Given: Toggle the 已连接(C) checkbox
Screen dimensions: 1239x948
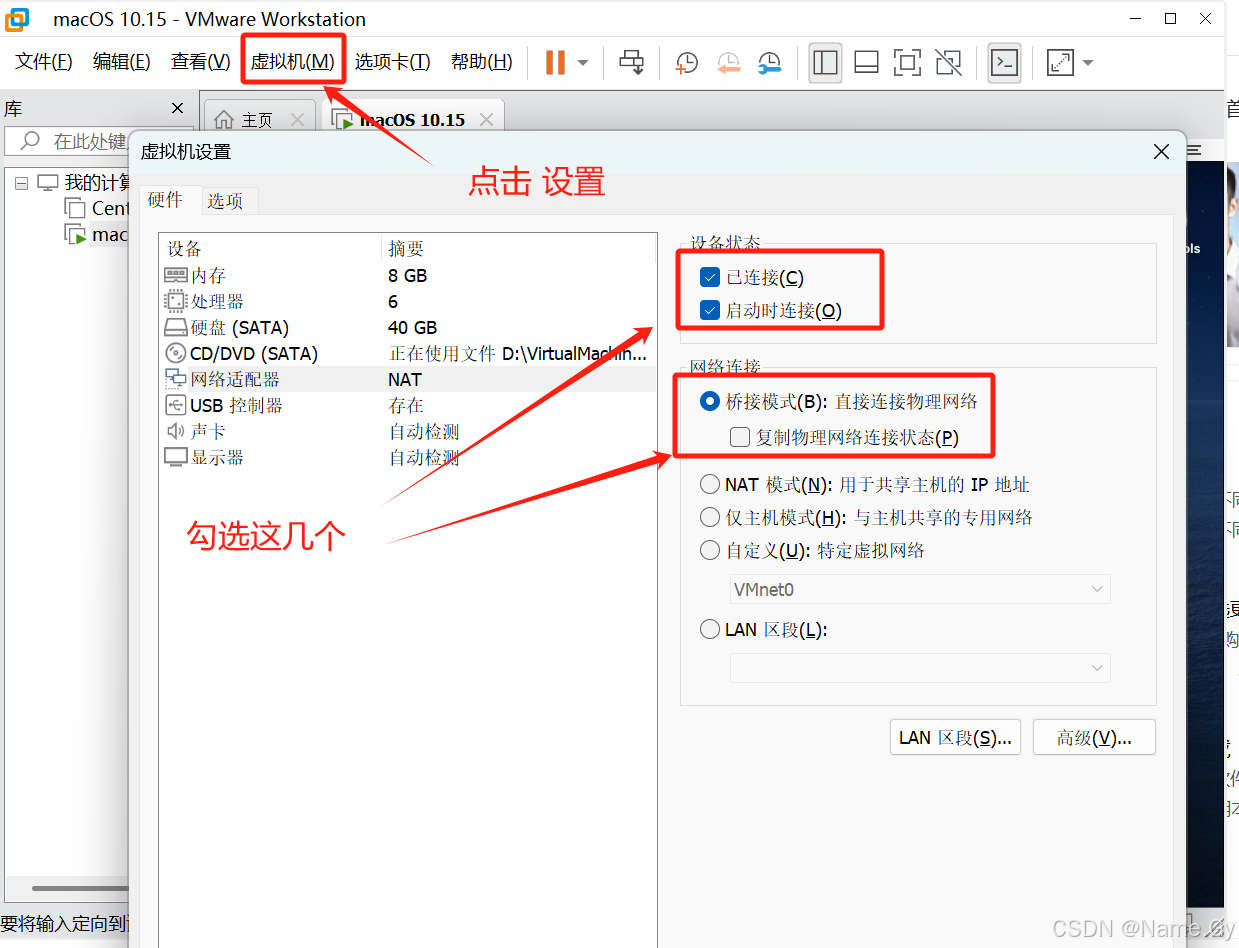Looking at the screenshot, I should (x=710, y=277).
